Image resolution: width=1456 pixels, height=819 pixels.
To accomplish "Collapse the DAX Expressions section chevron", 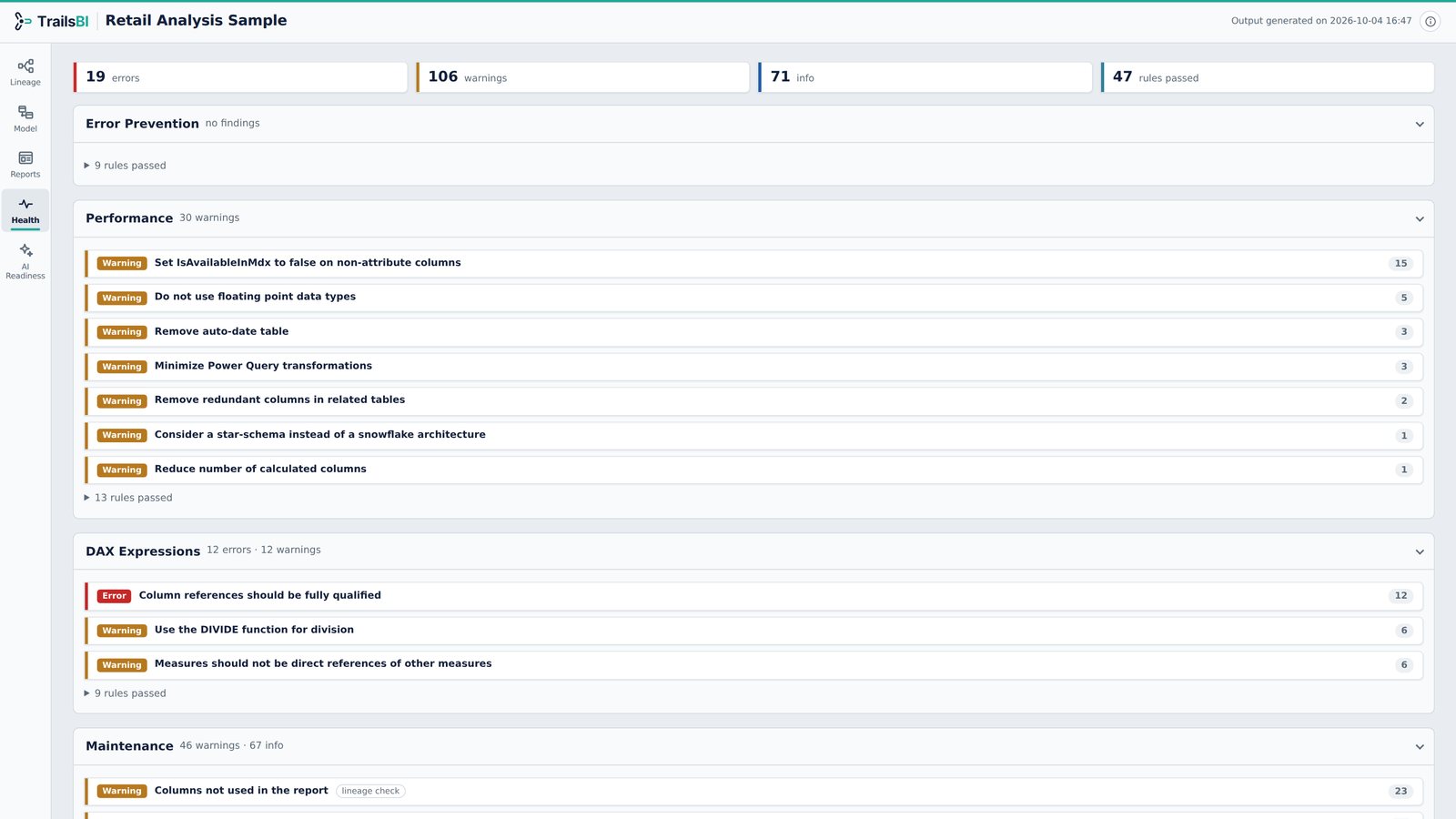I will (x=1420, y=552).
